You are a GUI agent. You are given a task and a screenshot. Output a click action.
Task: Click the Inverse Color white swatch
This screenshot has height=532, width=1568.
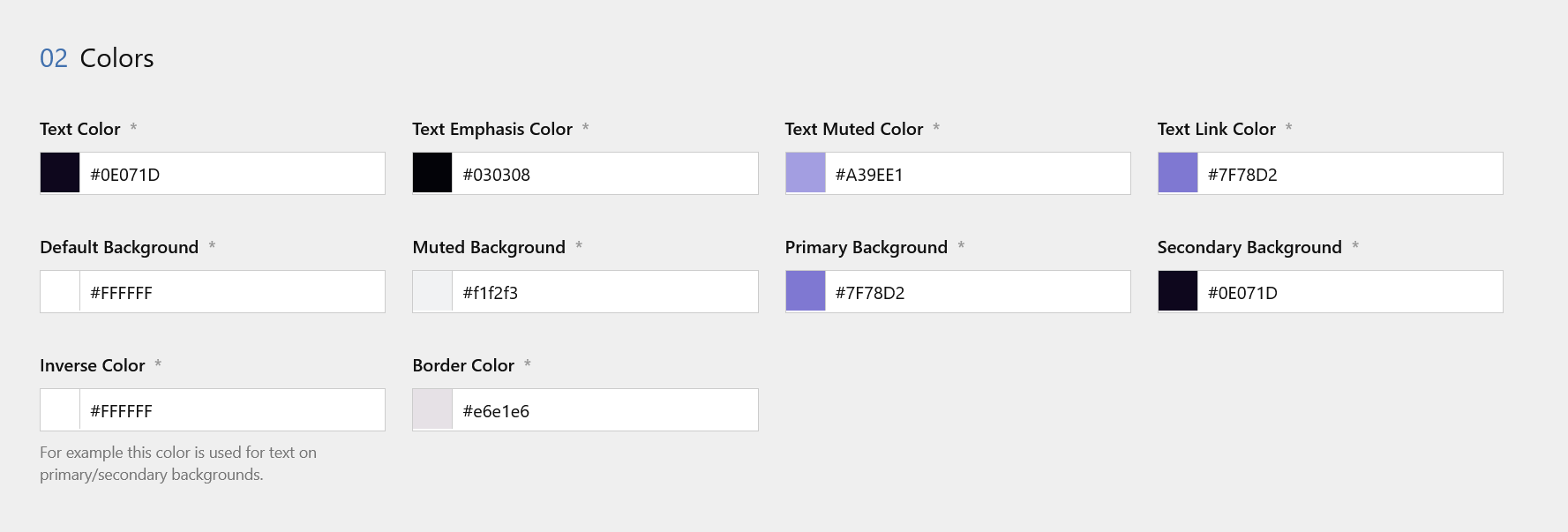60,409
